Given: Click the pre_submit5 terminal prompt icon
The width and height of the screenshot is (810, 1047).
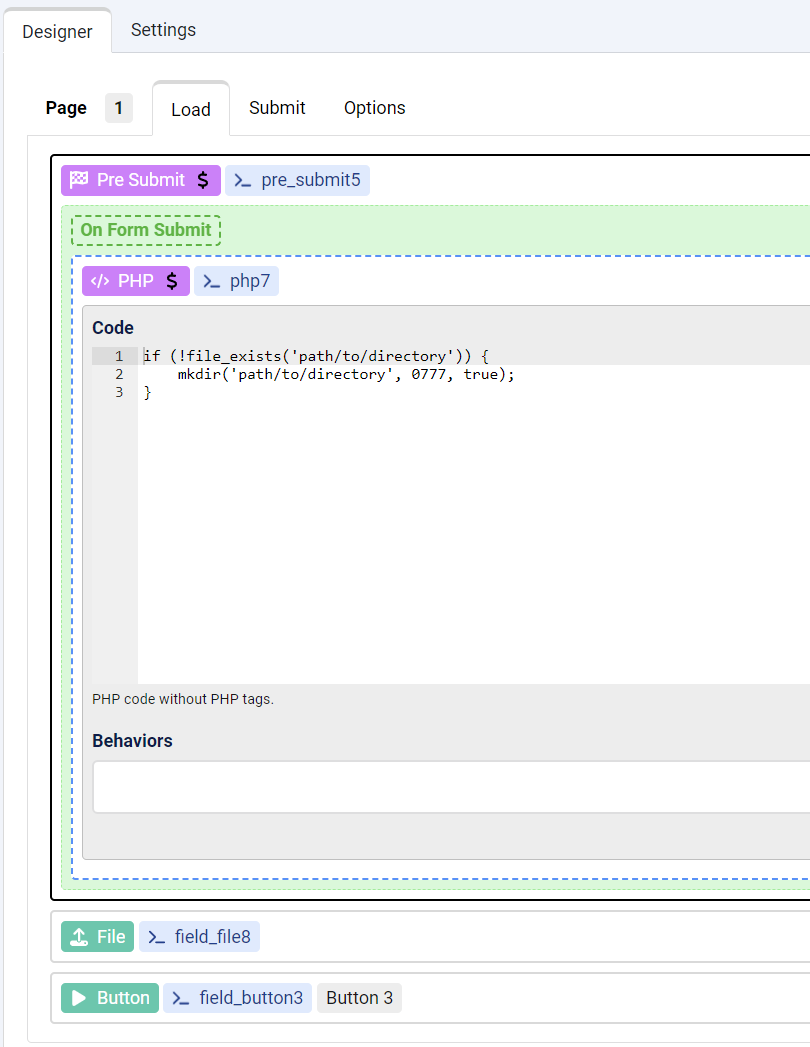Looking at the screenshot, I should click(242, 181).
